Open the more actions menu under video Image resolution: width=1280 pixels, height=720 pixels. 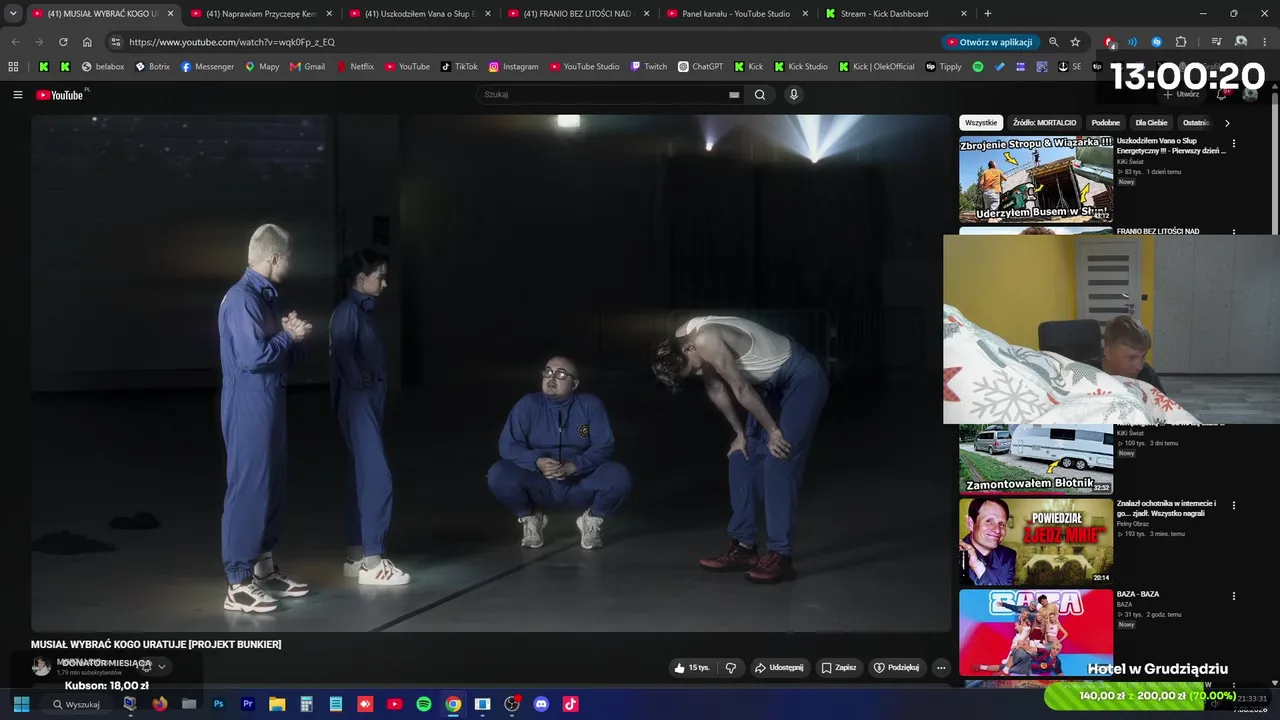point(941,667)
